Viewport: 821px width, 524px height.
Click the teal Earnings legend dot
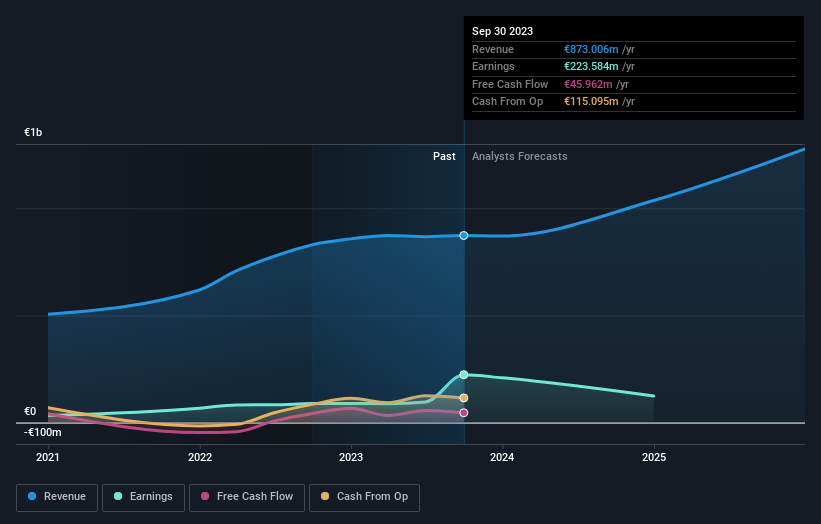118,496
